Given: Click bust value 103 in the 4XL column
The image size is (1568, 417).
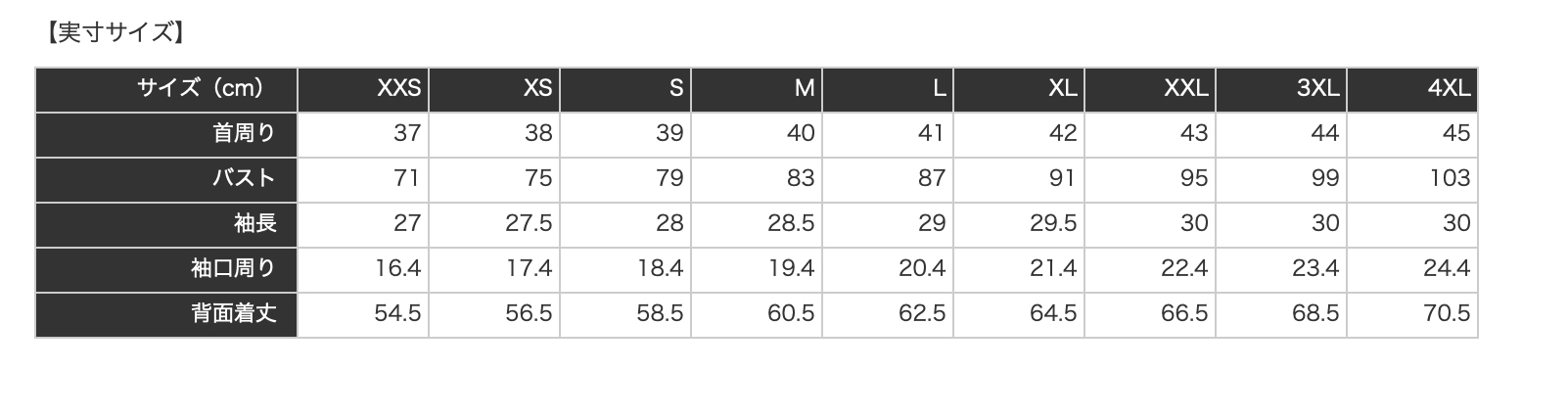Looking at the screenshot, I should 1449,179.
